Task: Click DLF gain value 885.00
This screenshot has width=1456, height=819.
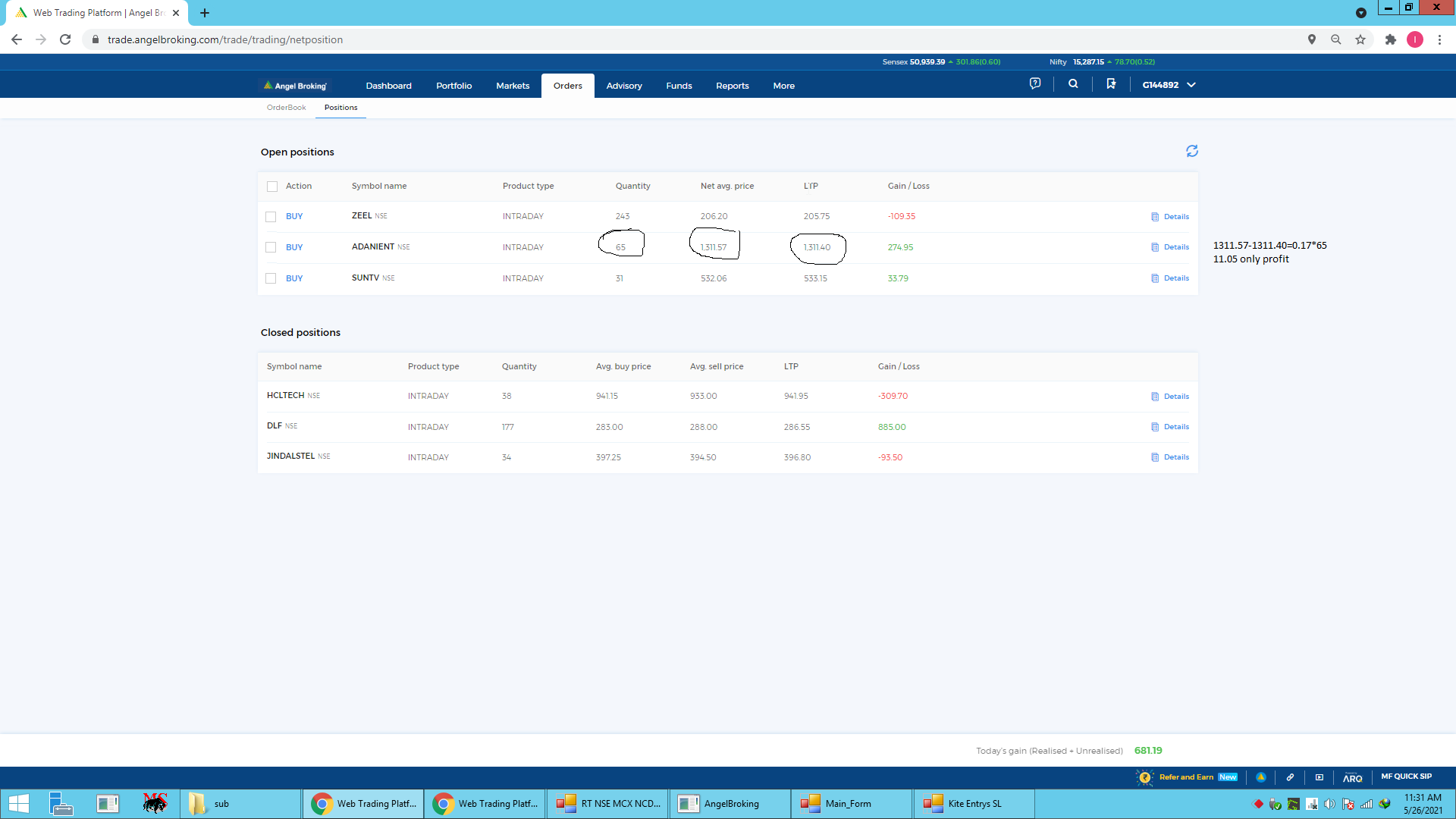Action: click(892, 427)
